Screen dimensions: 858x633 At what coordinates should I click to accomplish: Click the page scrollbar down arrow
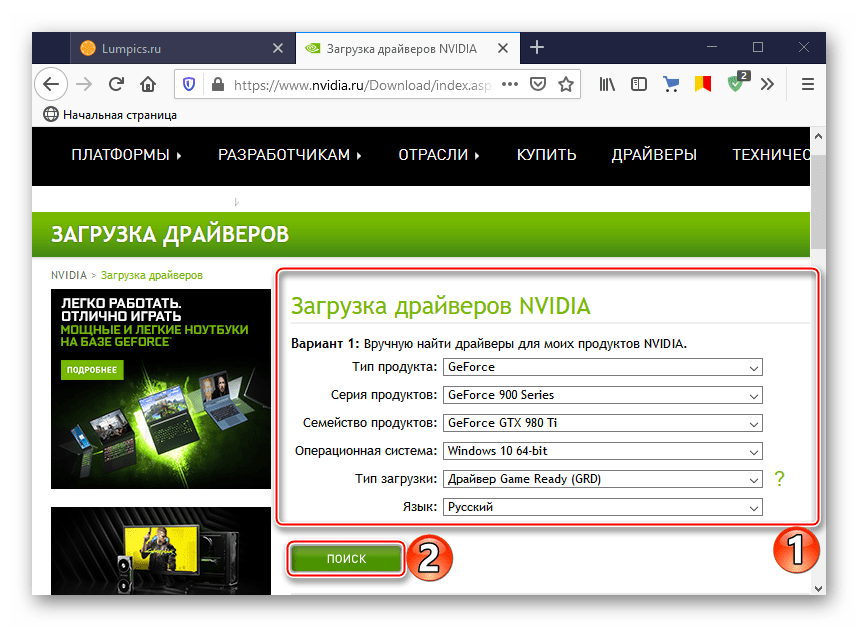tap(819, 589)
